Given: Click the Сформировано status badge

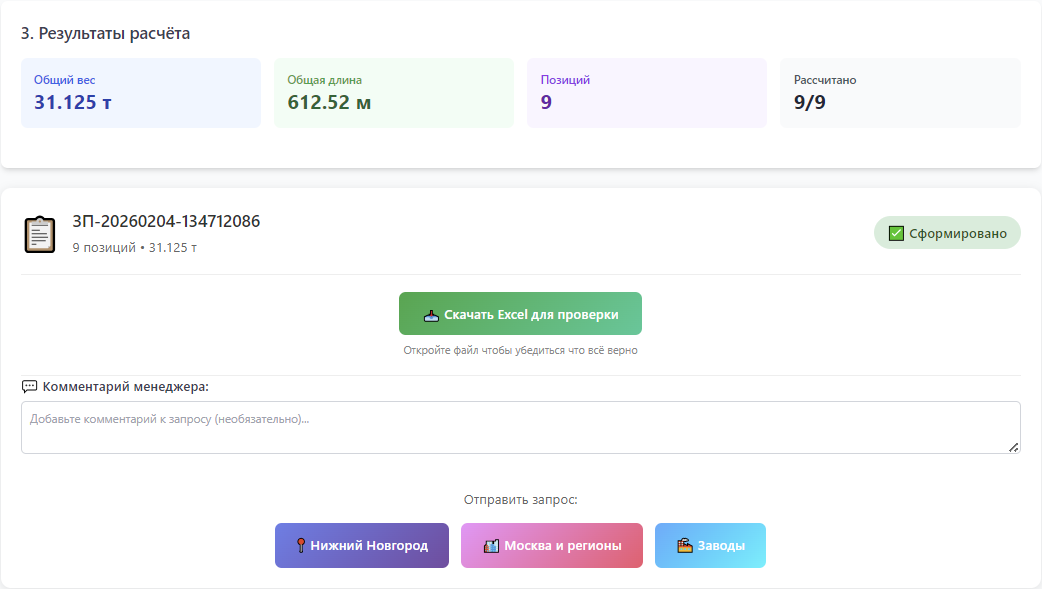Looking at the screenshot, I should [x=947, y=233].
